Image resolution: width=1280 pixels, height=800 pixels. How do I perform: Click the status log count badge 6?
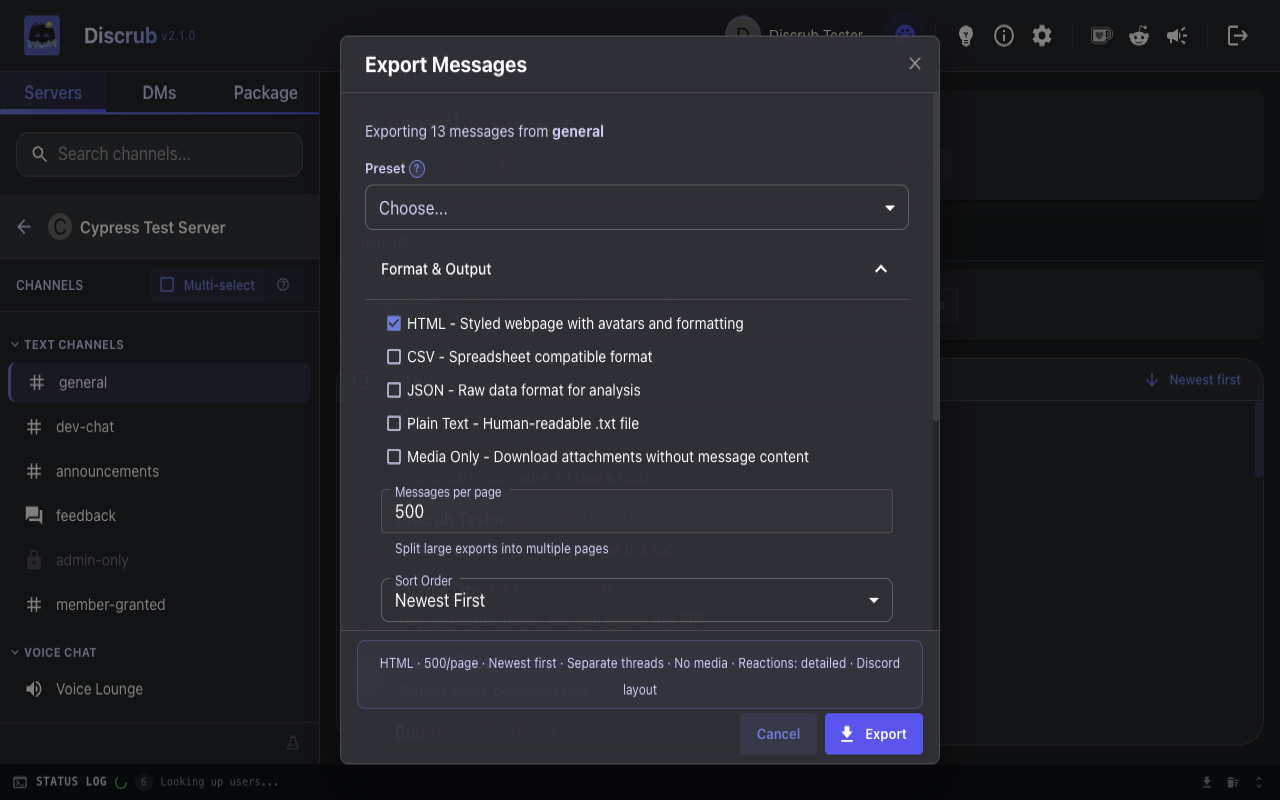point(143,782)
